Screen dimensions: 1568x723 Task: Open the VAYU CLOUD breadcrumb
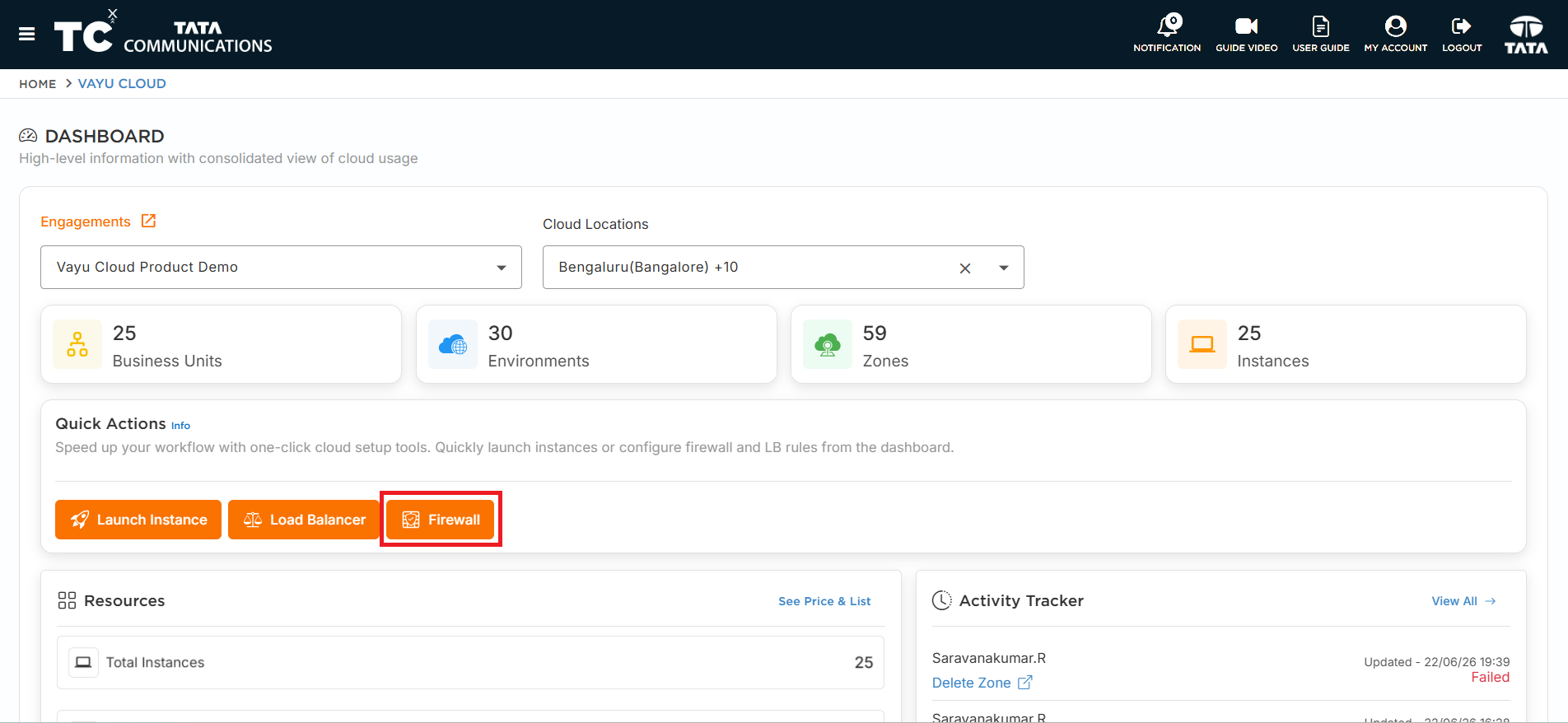[x=122, y=84]
